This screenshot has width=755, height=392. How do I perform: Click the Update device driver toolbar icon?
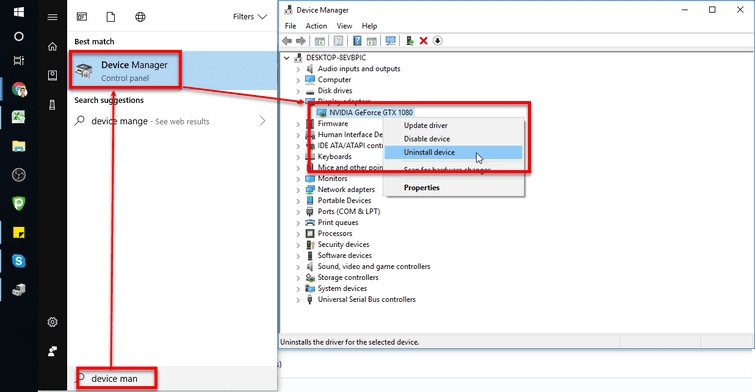[x=409, y=41]
